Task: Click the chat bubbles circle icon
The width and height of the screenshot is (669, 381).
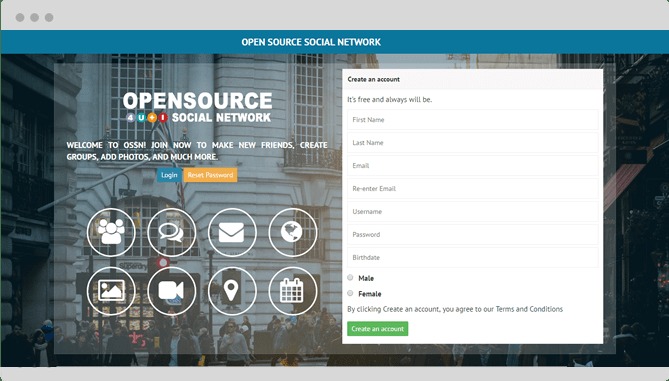Action: tap(172, 232)
